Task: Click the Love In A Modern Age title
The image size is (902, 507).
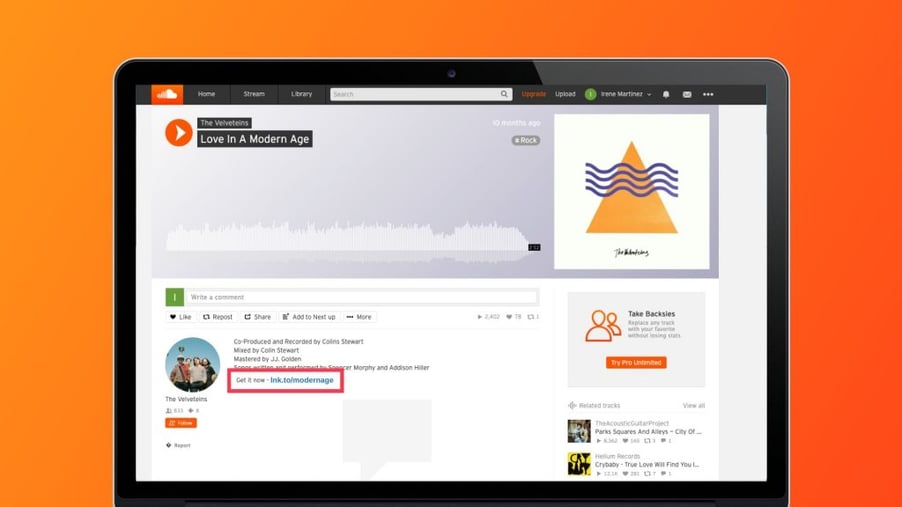Action: point(255,139)
